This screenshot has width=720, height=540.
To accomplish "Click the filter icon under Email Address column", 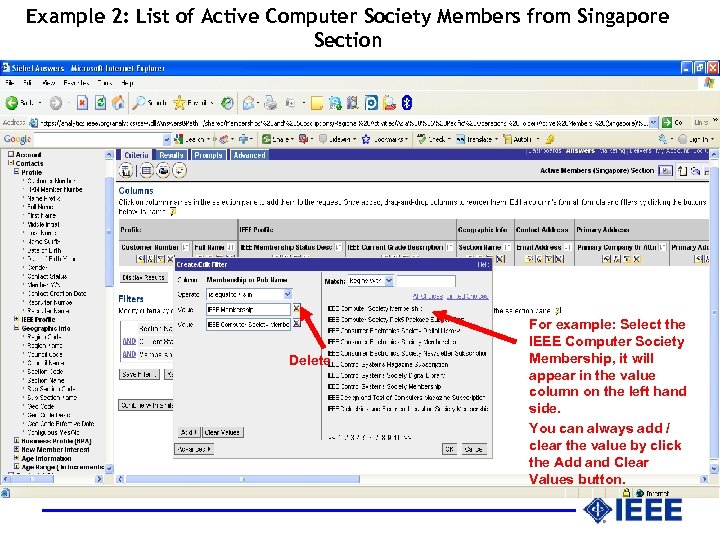I will 549,259.
